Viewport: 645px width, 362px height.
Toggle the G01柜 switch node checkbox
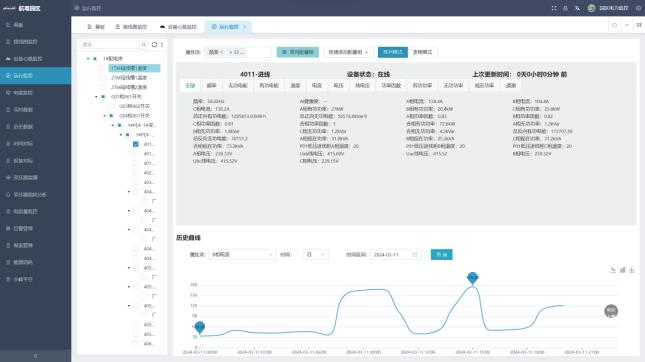click(103, 97)
